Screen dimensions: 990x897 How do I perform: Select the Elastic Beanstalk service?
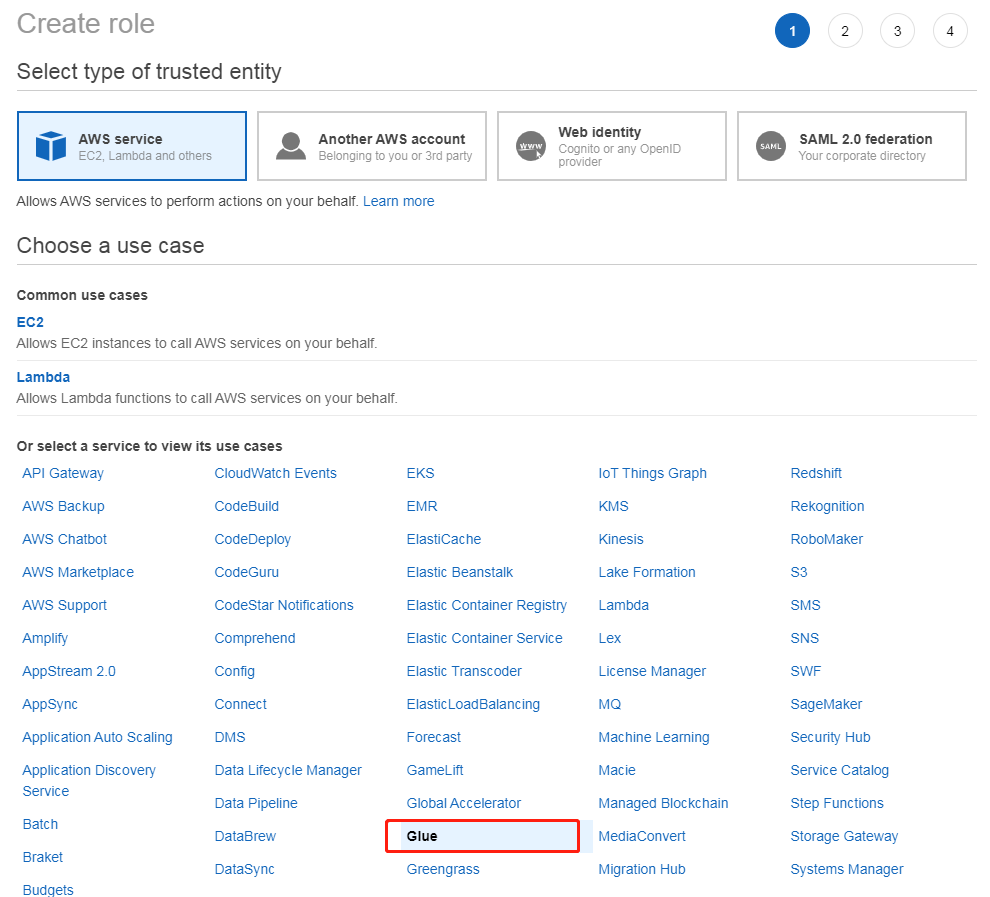pos(460,572)
